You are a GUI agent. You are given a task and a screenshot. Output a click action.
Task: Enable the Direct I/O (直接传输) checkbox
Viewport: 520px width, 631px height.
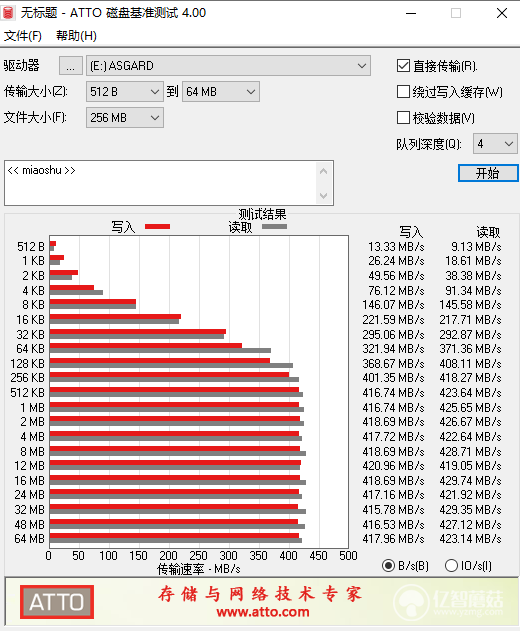click(x=403, y=66)
